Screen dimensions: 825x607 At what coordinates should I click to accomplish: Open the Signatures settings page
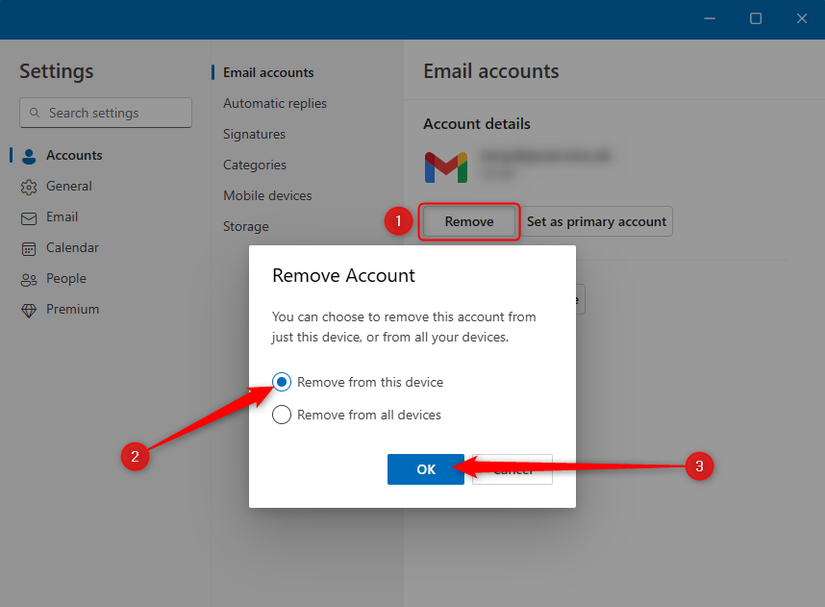pos(253,134)
